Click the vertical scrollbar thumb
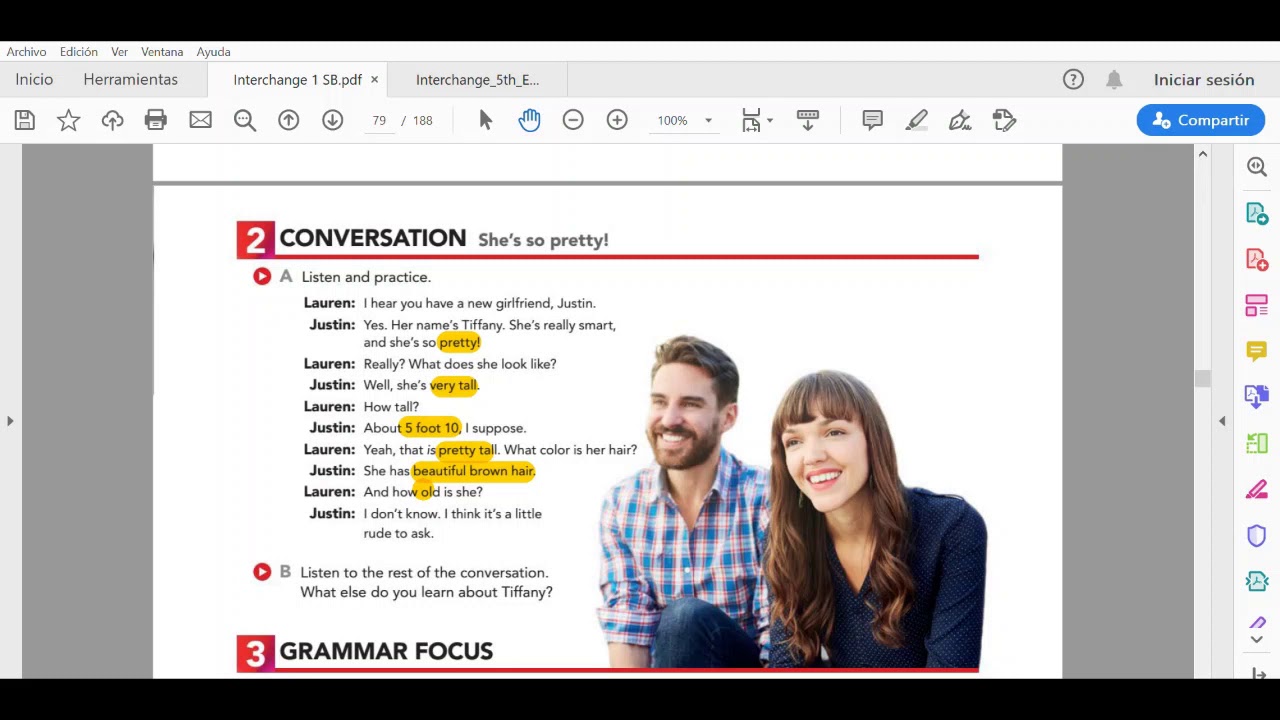Image resolution: width=1280 pixels, height=720 pixels. click(1203, 378)
